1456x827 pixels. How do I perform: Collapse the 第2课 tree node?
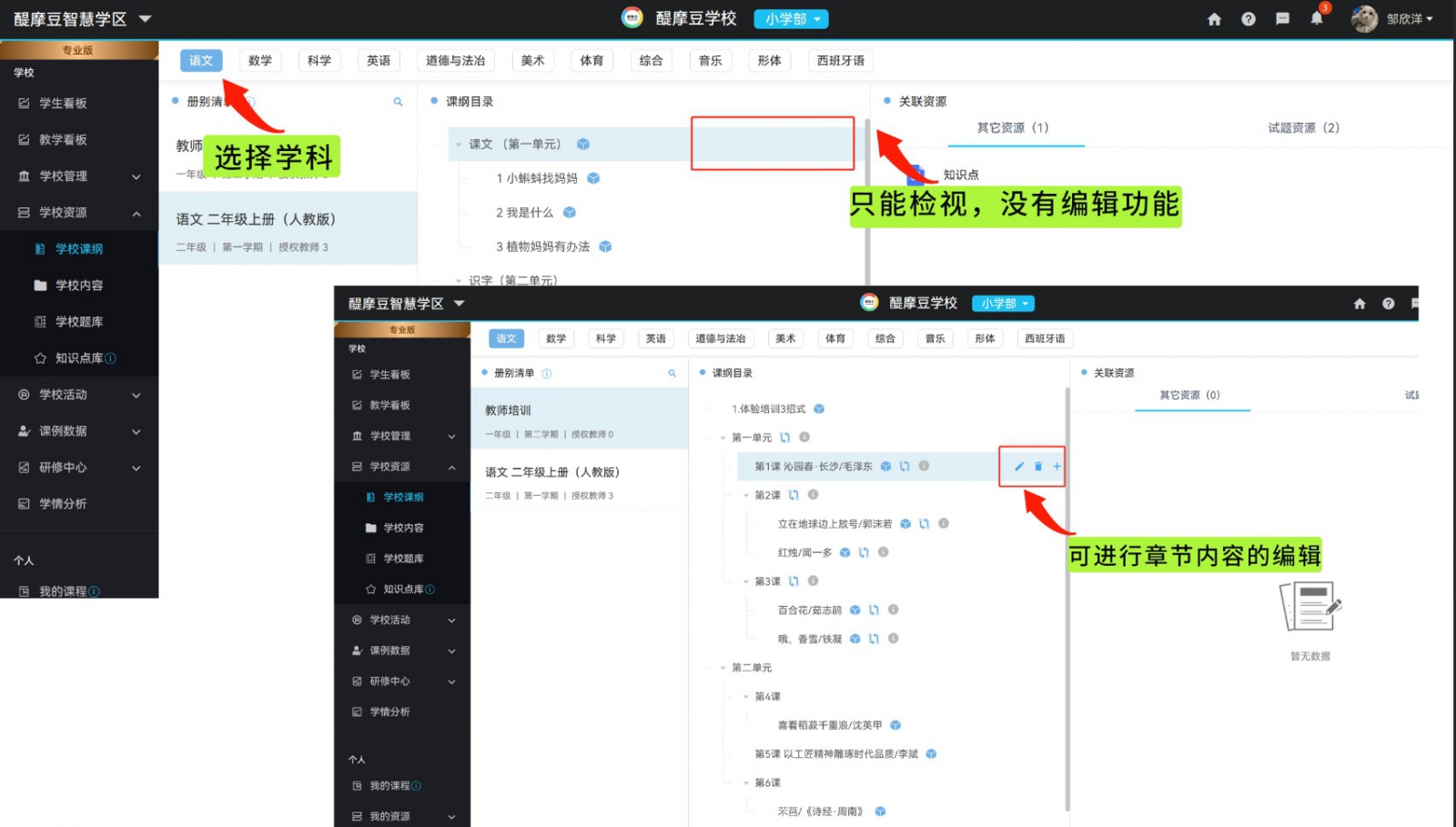click(746, 496)
